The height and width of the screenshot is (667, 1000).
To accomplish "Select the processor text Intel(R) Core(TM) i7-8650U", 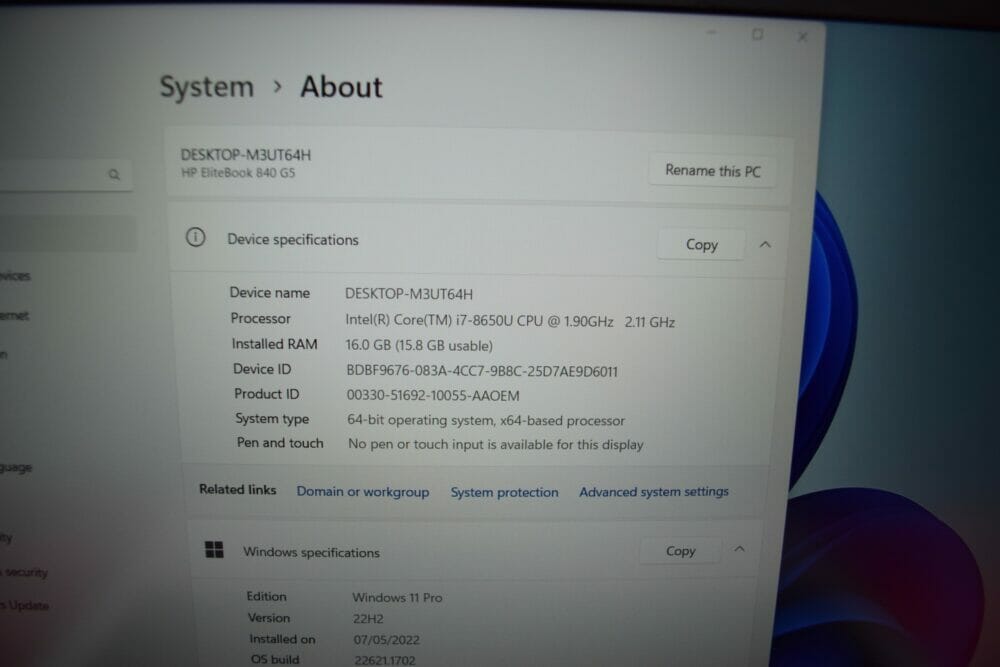I will pyautogui.click(x=429, y=320).
